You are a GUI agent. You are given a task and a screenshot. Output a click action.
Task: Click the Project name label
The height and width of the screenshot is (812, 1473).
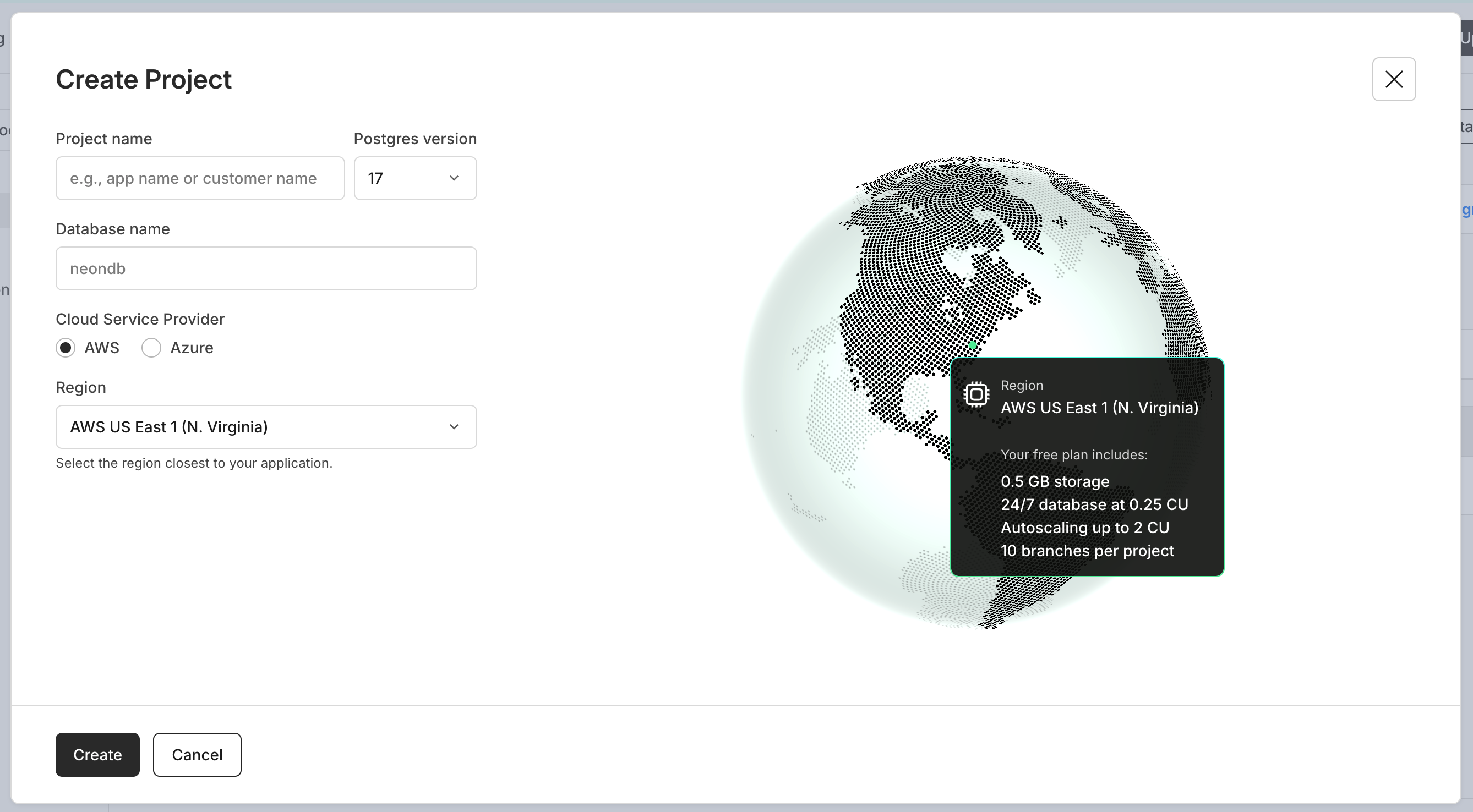coord(103,139)
